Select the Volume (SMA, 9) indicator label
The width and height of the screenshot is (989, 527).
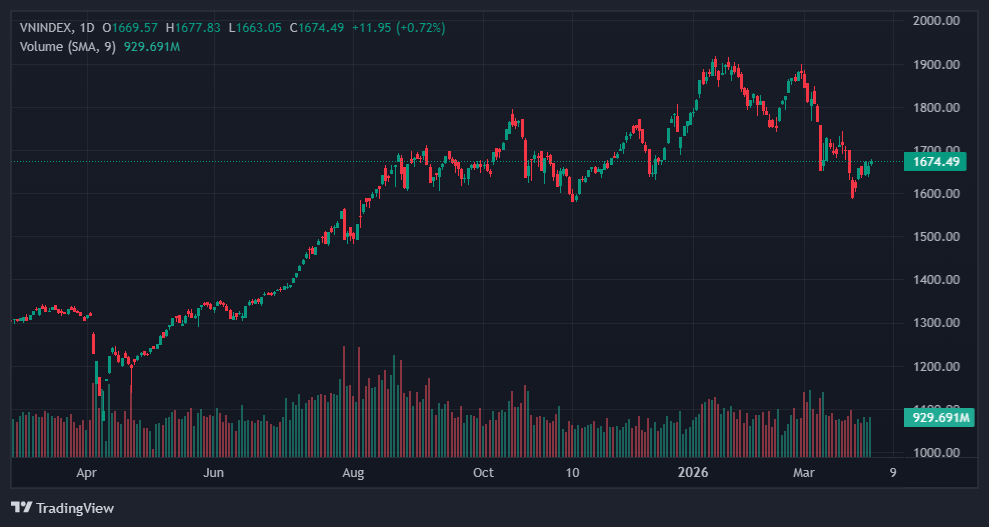(68, 46)
